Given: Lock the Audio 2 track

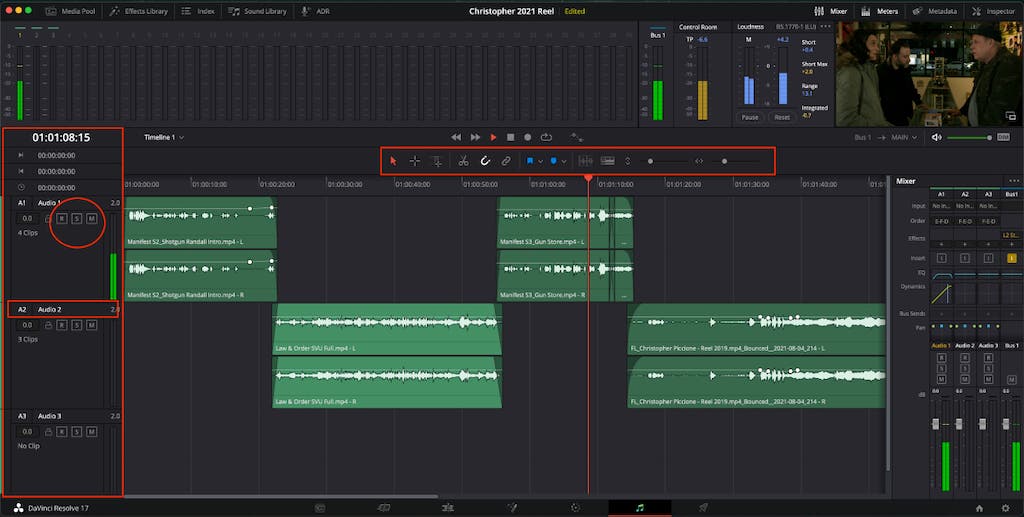Looking at the screenshot, I should pos(48,324).
